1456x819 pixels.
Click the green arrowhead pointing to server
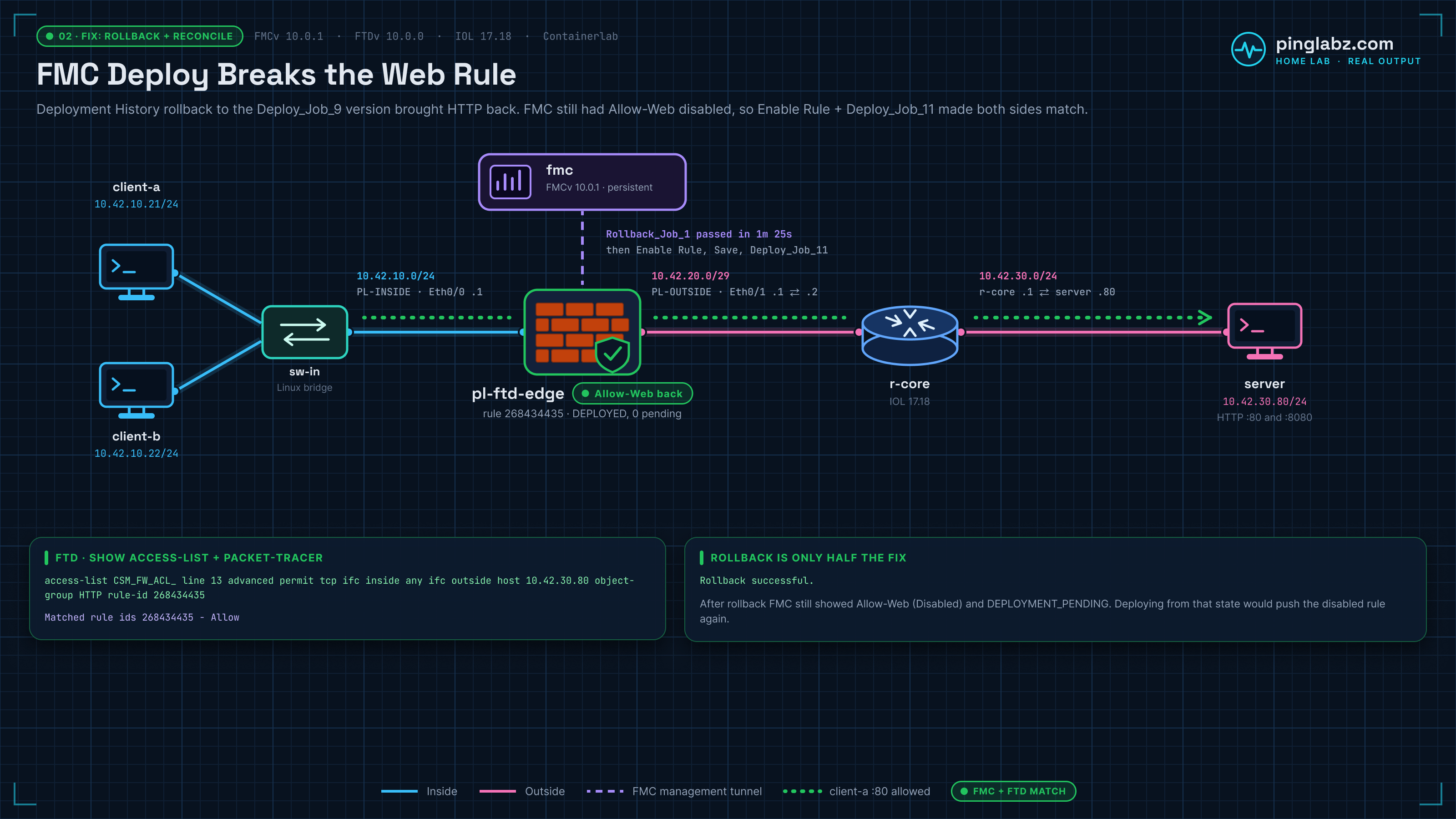pos(1204,318)
